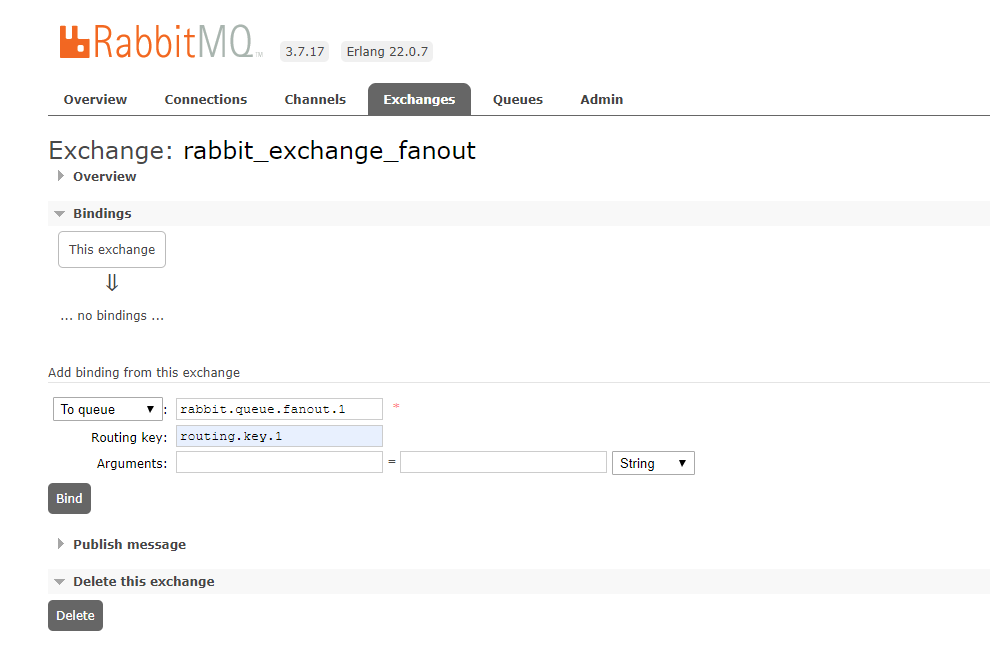Click the Arguments key input field

tap(279, 463)
